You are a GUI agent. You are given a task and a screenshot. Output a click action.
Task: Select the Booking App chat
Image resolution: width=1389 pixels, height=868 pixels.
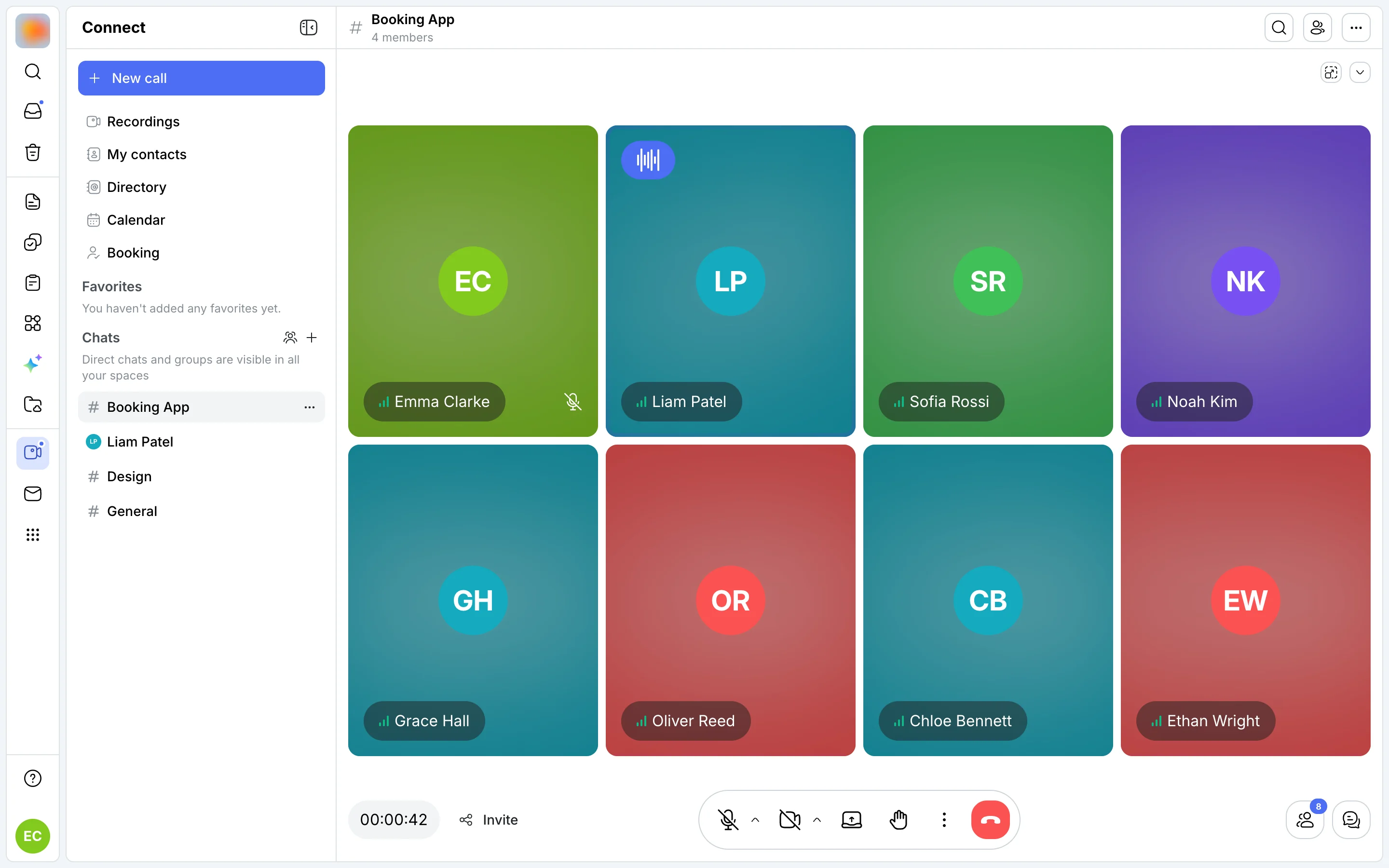(202, 407)
